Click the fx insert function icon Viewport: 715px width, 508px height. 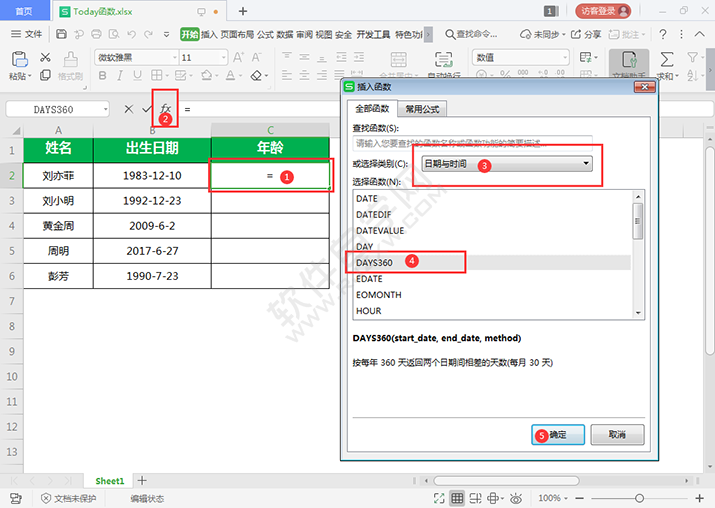click(x=165, y=109)
